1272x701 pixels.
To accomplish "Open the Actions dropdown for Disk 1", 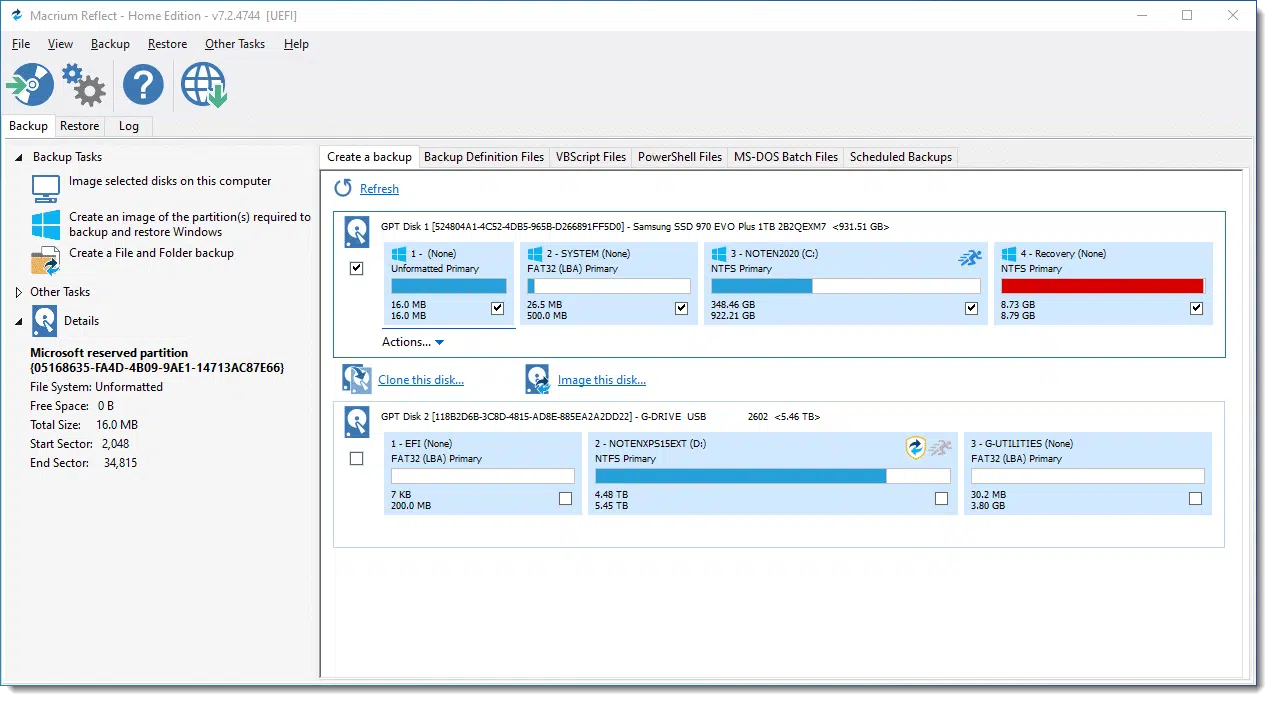I will pyautogui.click(x=413, y=342).
